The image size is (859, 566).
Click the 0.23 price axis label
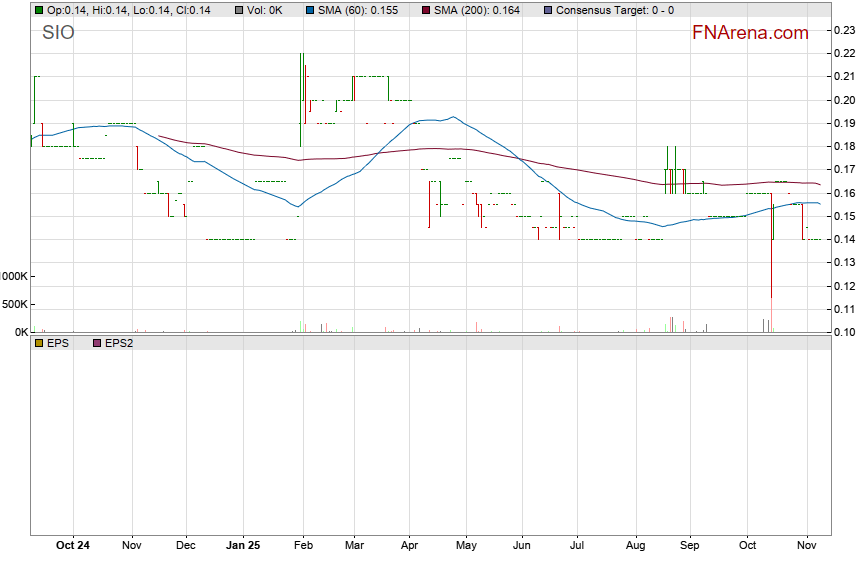[x=845, y=30]
